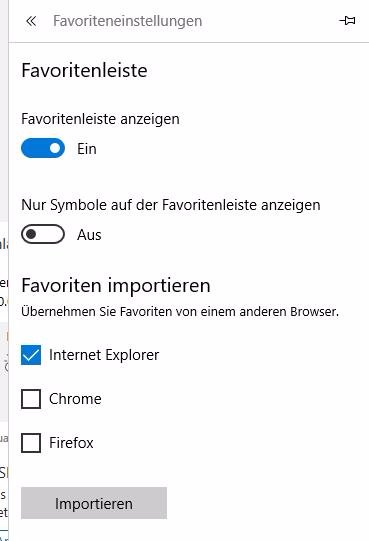The image size is (369, 541).
Task: Go back using the double-chevron icon
Action: tap(31, 21)
